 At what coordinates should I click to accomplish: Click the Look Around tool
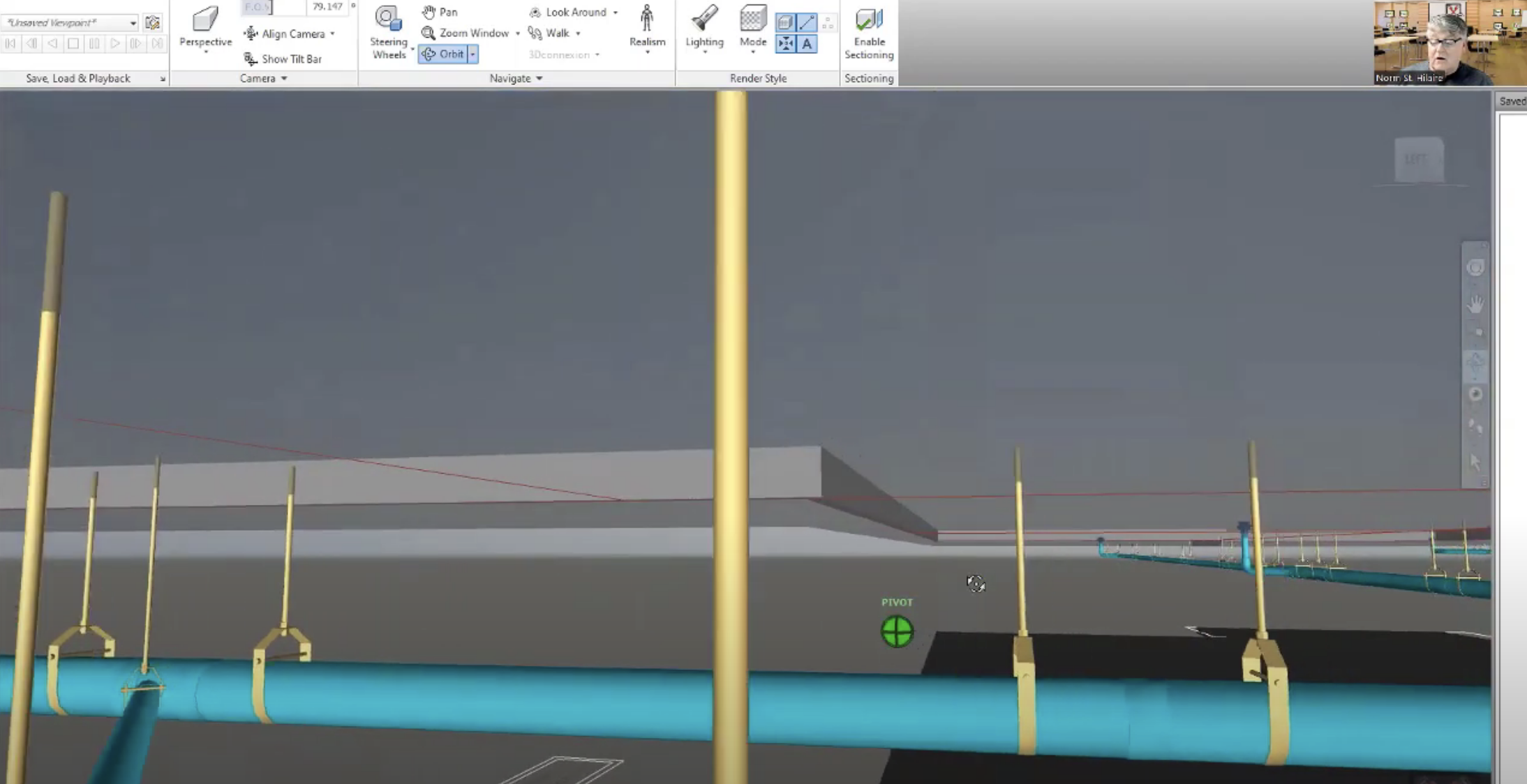click(568, 12)
